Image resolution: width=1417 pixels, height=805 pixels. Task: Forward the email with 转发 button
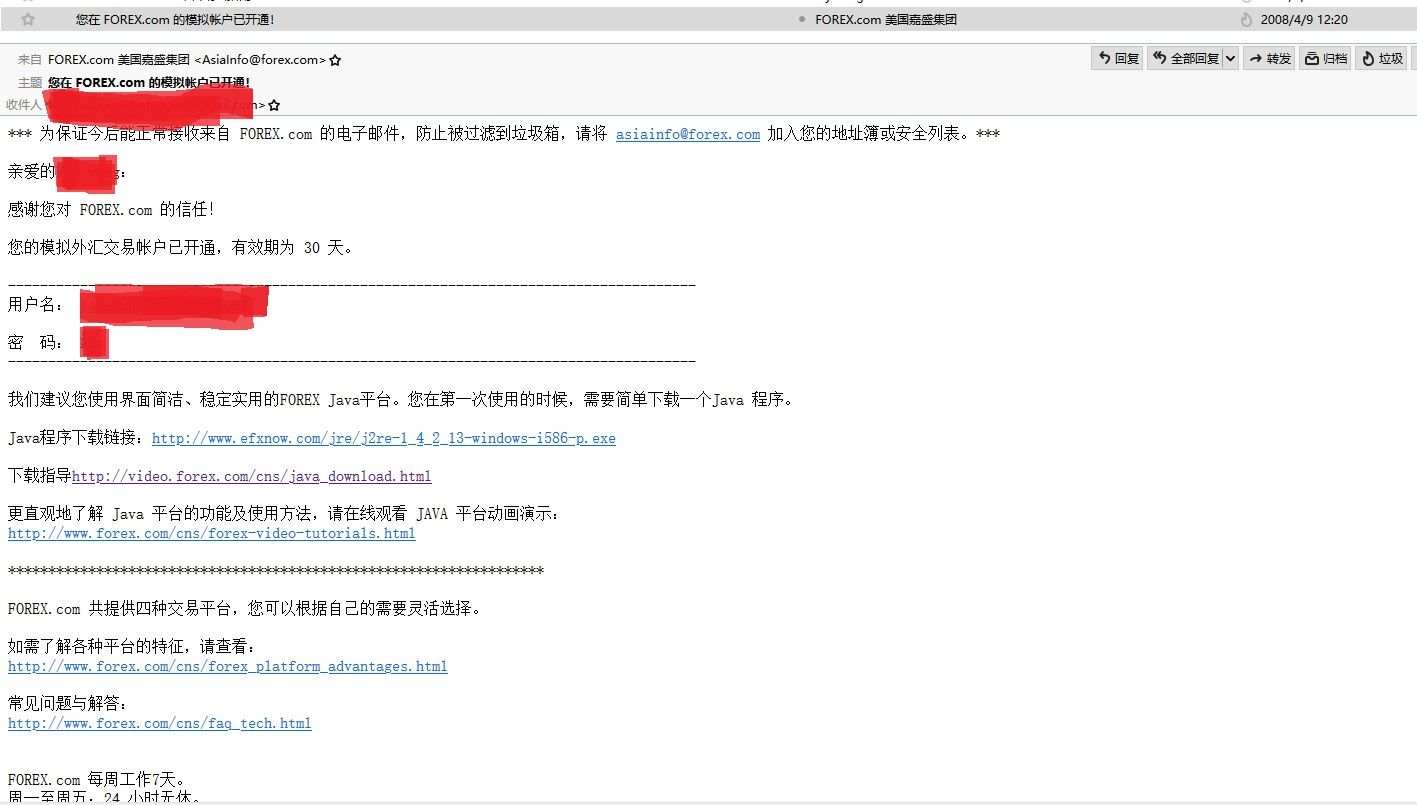pos(1268,58)
